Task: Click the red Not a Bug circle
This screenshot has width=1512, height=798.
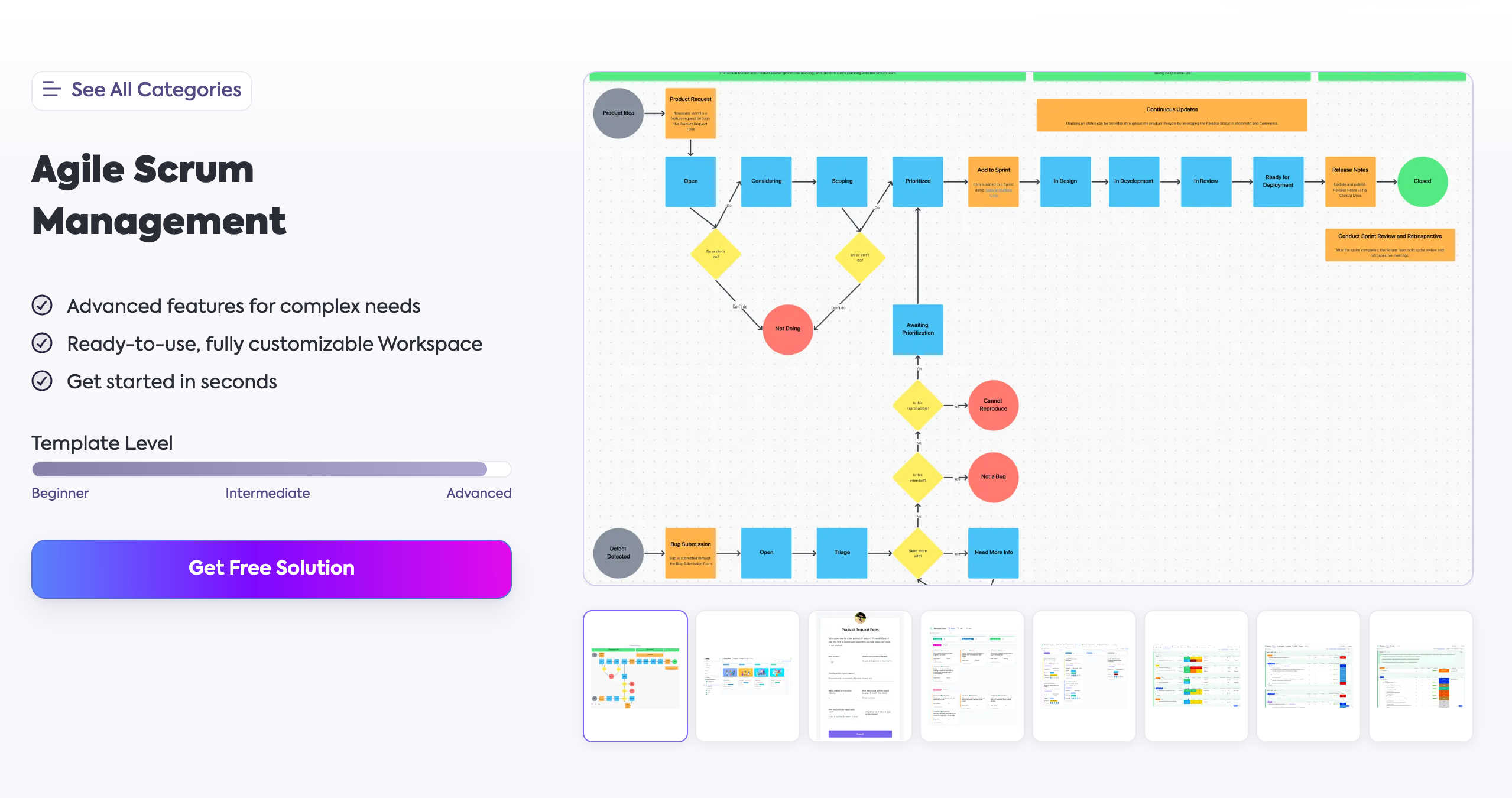Action: 993,477
